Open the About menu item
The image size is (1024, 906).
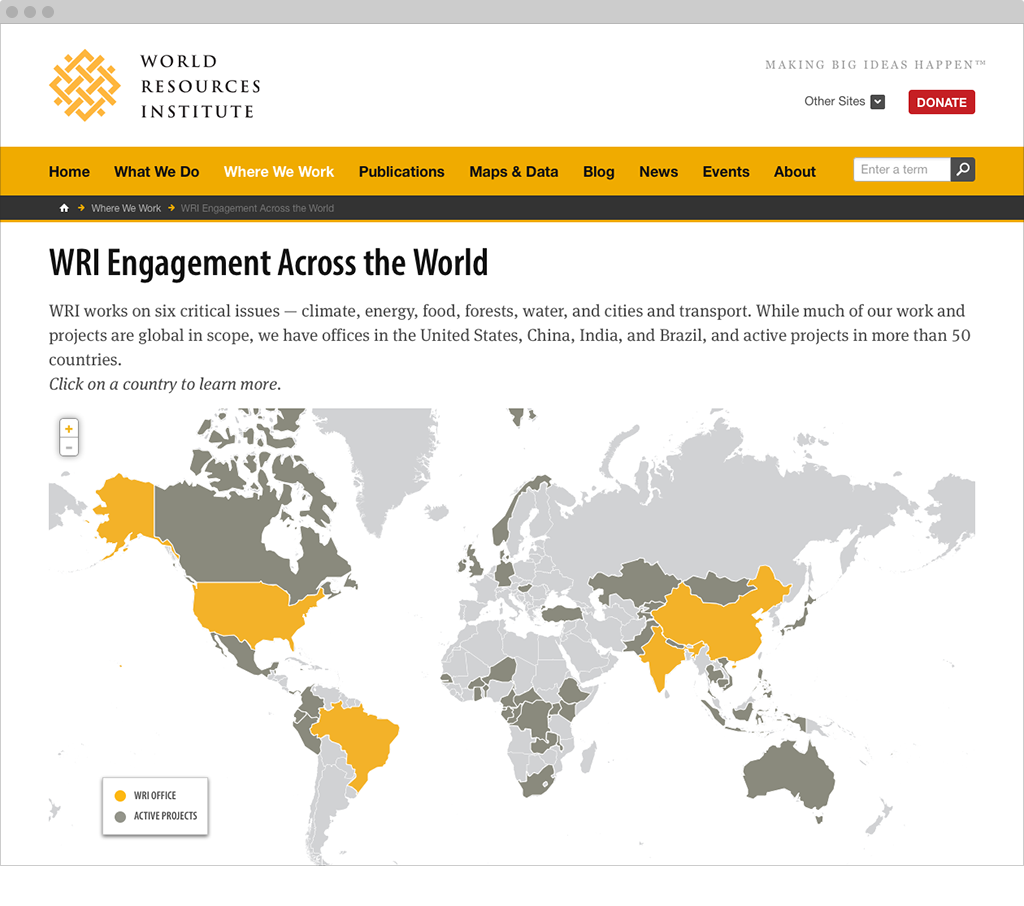pyautogui.click(x=795, y=172)
